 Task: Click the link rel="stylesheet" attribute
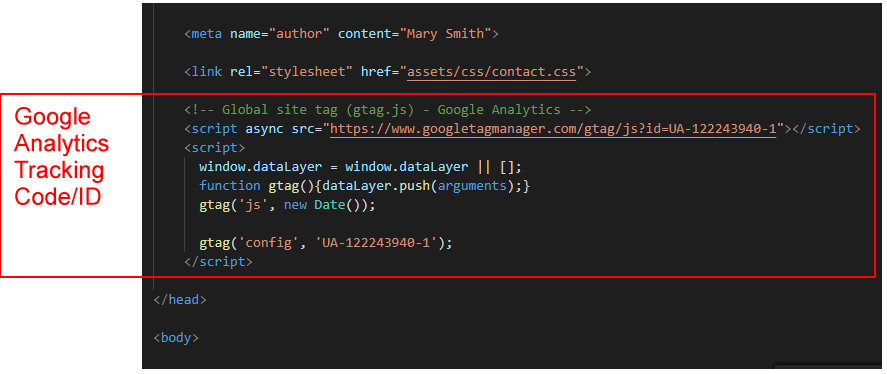coord(292,72)
